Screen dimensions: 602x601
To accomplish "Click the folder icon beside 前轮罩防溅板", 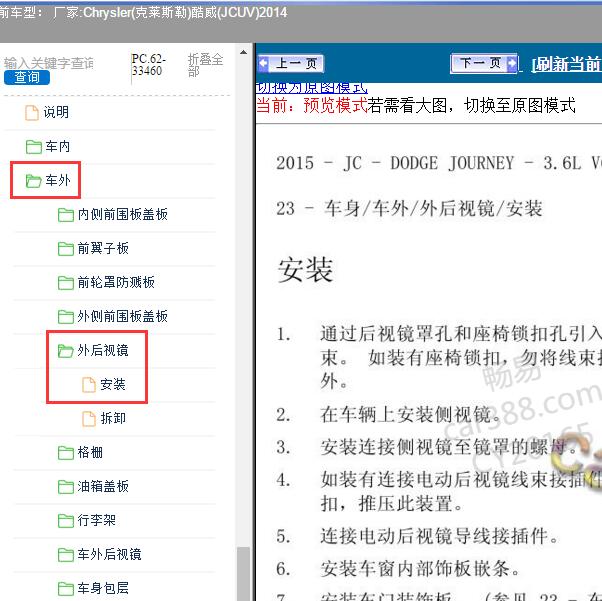I will click(x=66, y=283).
